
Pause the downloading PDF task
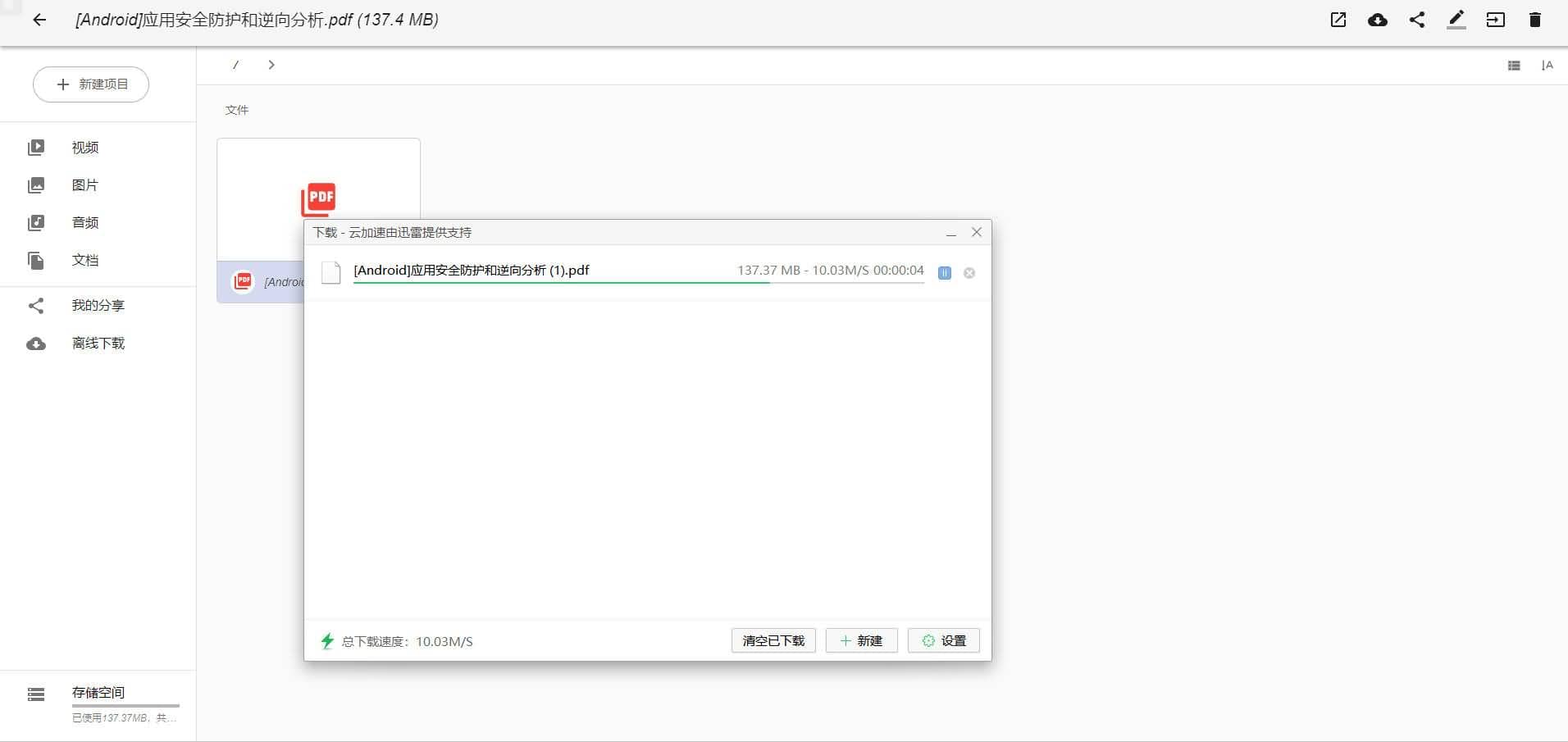(x=945, y=273)
